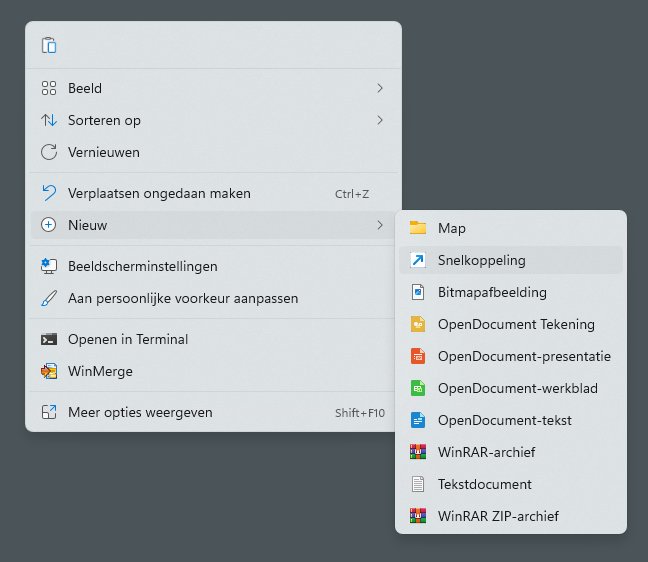
Task: Click the Bitmapafbeelding file icon
Action: (418, 292)
